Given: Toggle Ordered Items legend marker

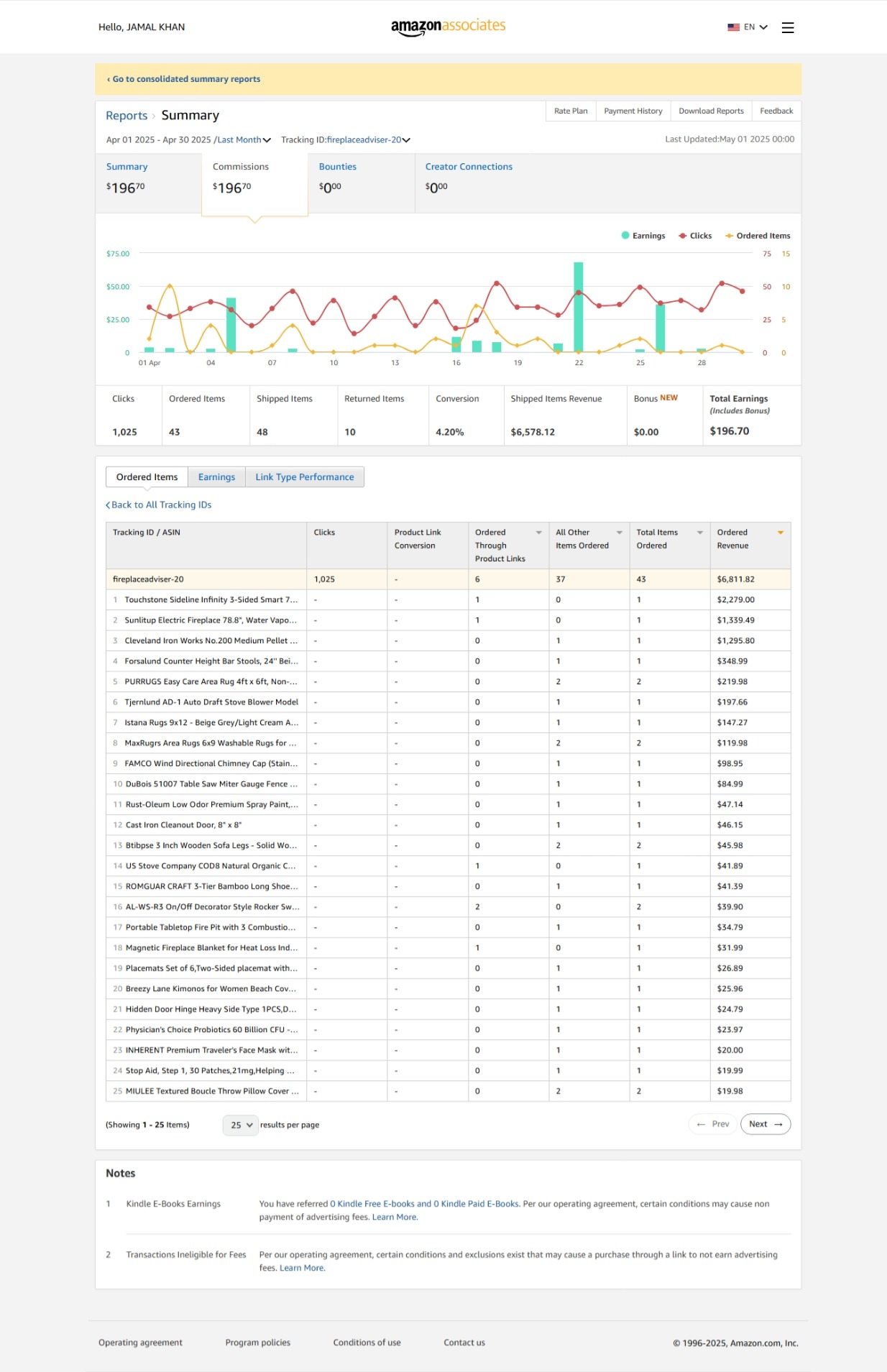Looking at the screenshot, I should [x=729, y=236].
